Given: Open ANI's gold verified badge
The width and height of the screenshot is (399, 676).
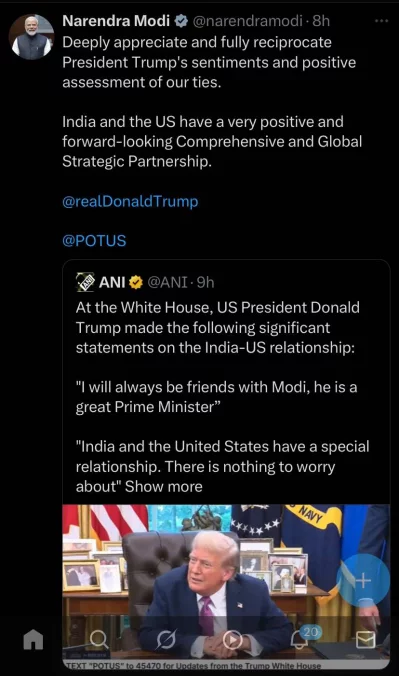Looking at the screenshot, I should (136, 282).
